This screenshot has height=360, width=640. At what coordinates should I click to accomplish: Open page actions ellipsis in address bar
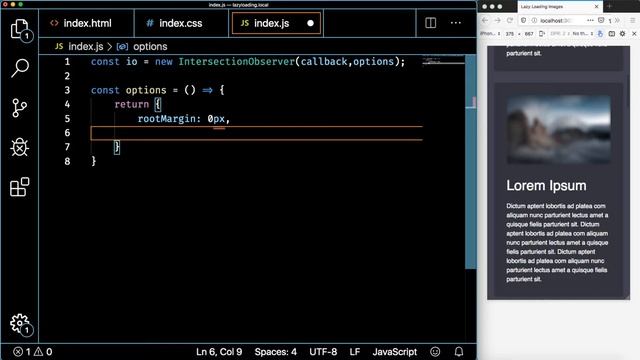point(590,20)
